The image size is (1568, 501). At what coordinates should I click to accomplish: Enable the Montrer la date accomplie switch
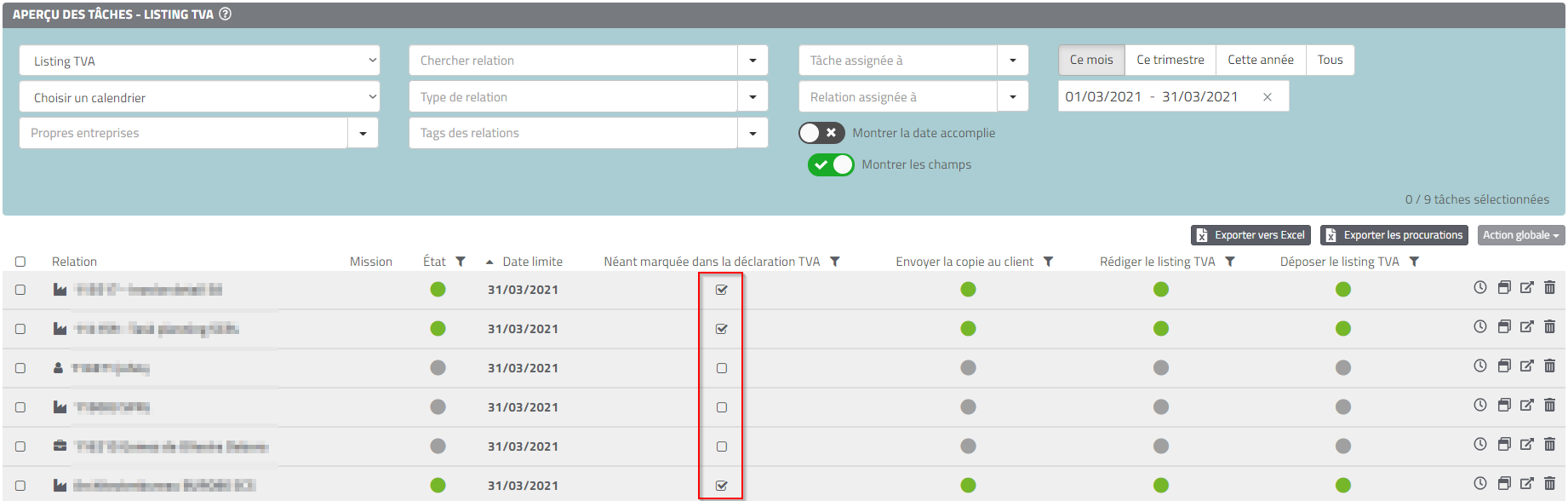click(x=821, y=133)
